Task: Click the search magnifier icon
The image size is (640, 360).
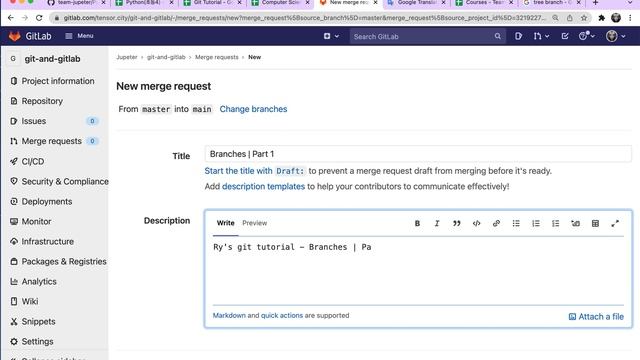Action: (x=498, y=36)
